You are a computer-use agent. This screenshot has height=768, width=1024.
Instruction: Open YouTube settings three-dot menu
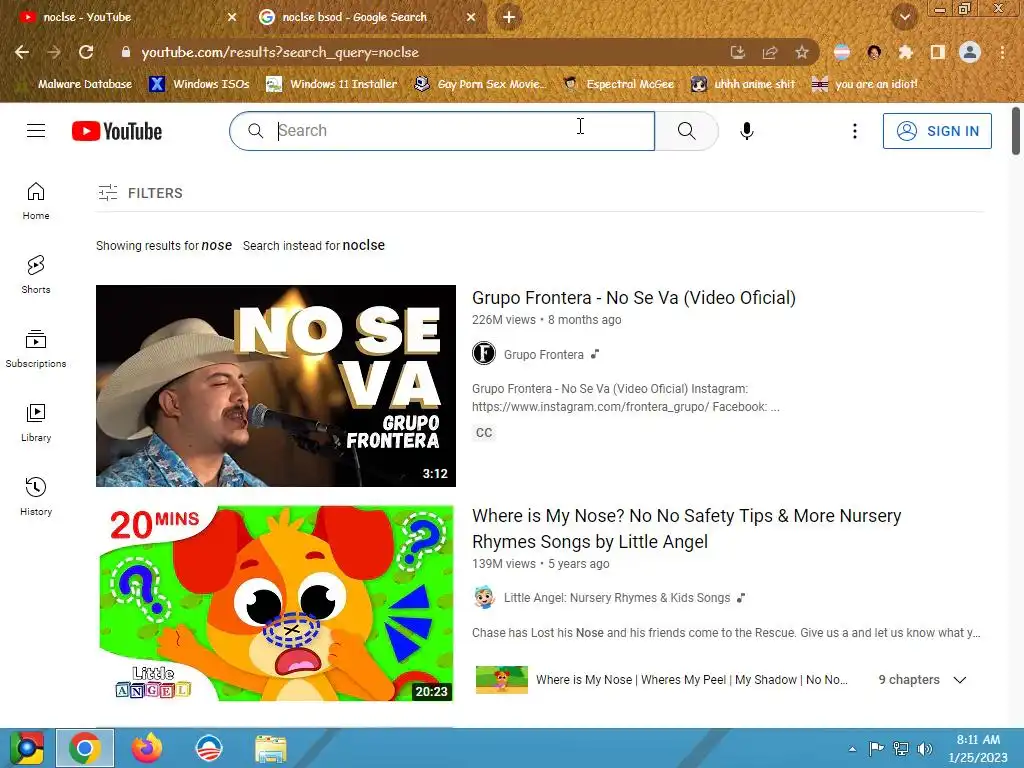coord(854,131)
